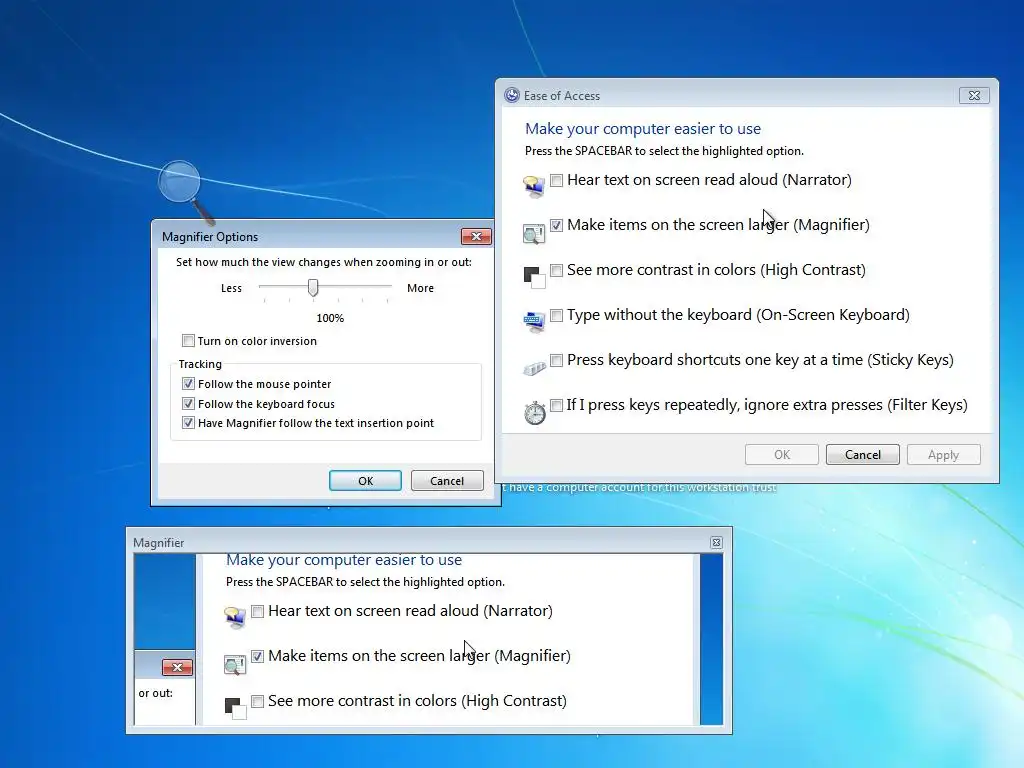Toggle Magnifier checkbox in Magnifier window view

tap(257, 656)
